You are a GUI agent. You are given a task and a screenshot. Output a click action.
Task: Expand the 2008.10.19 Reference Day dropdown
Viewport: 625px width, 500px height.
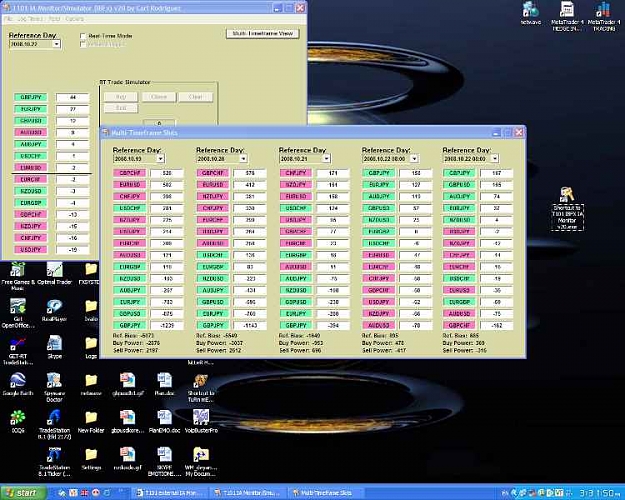point(160,159)
